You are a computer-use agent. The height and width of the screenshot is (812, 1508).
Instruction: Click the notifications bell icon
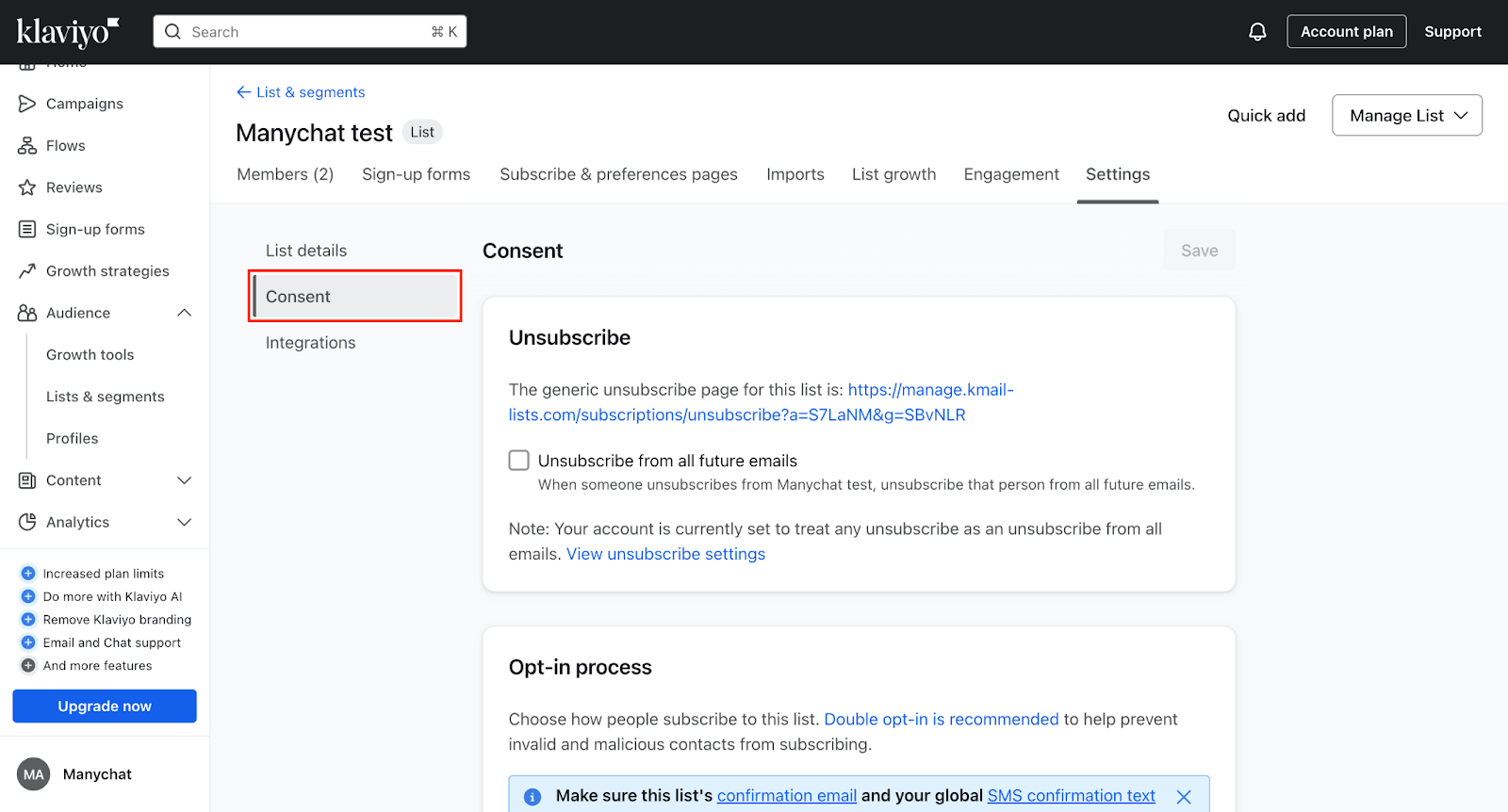point(1257,32)
